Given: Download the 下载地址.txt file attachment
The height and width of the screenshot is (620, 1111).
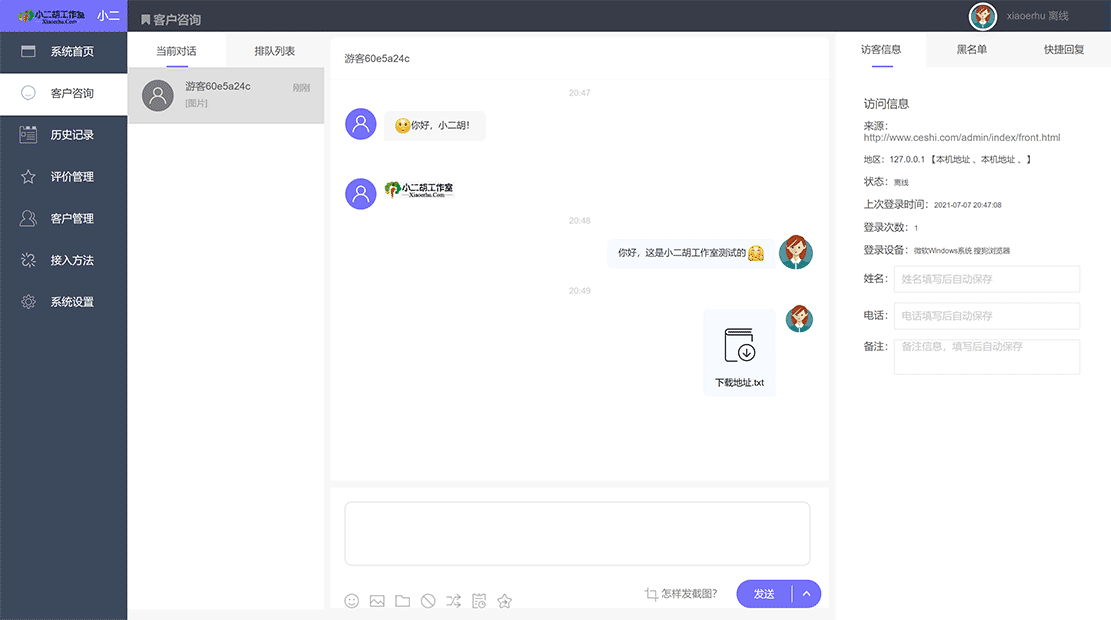Looking at the screenshot, I should click(739, 350).
